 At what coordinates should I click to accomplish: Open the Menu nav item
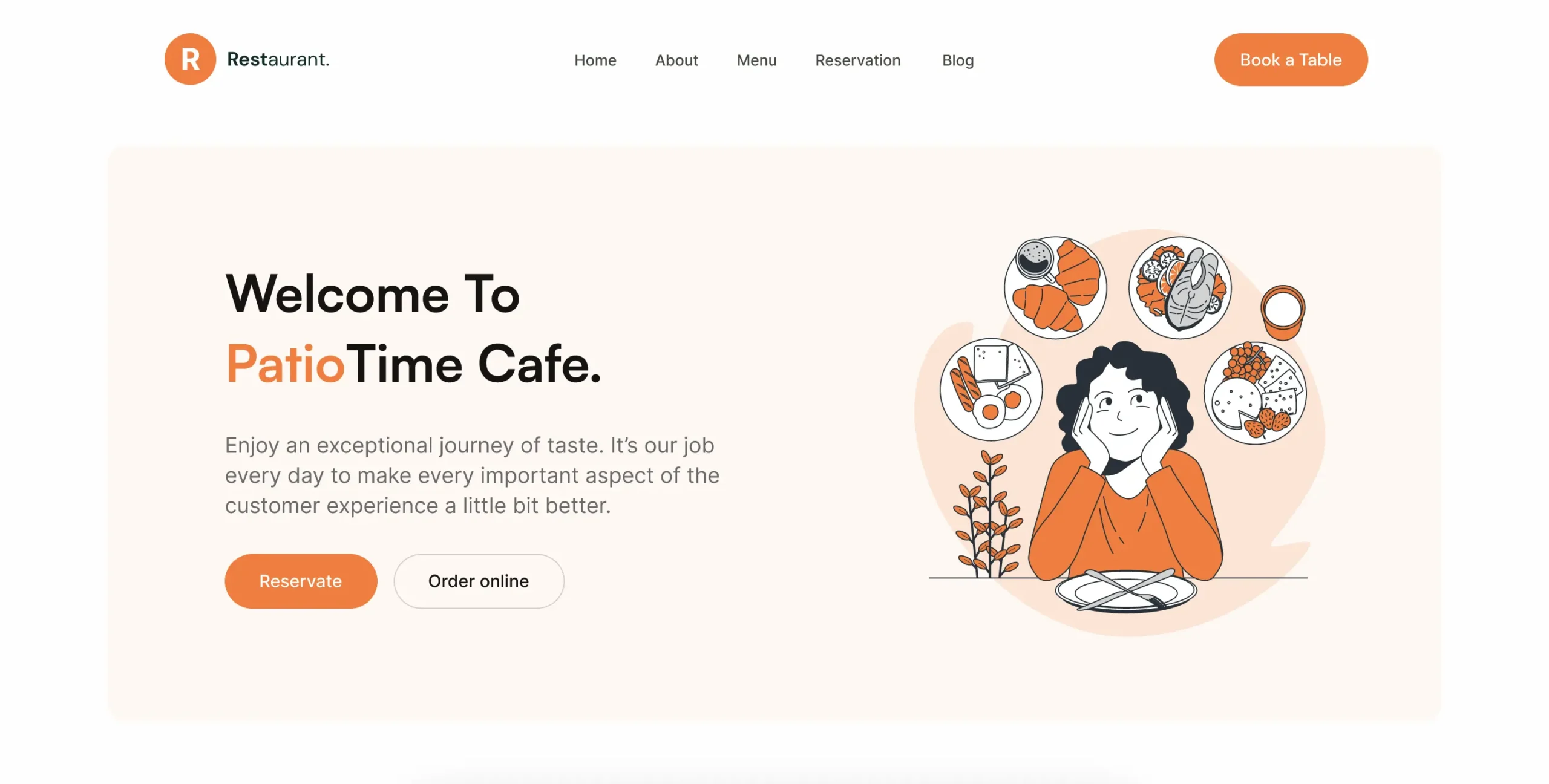coord(756,60)
